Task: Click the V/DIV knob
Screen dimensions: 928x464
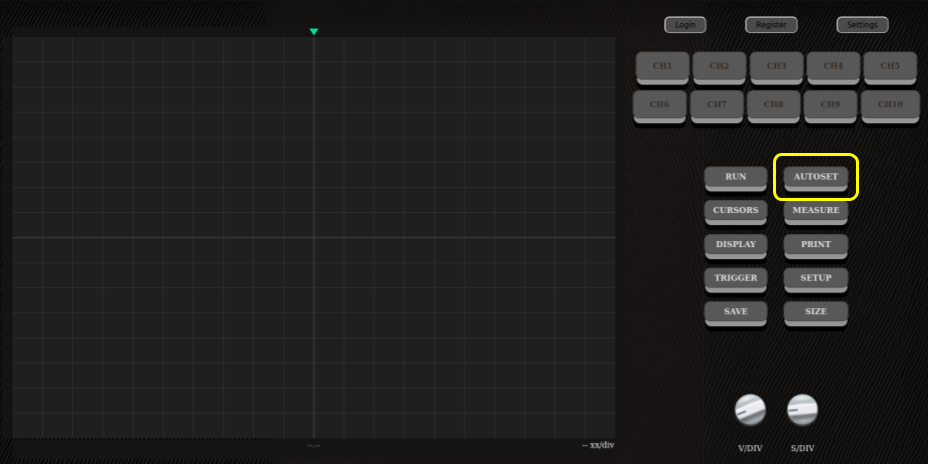Action: [750, 410]
